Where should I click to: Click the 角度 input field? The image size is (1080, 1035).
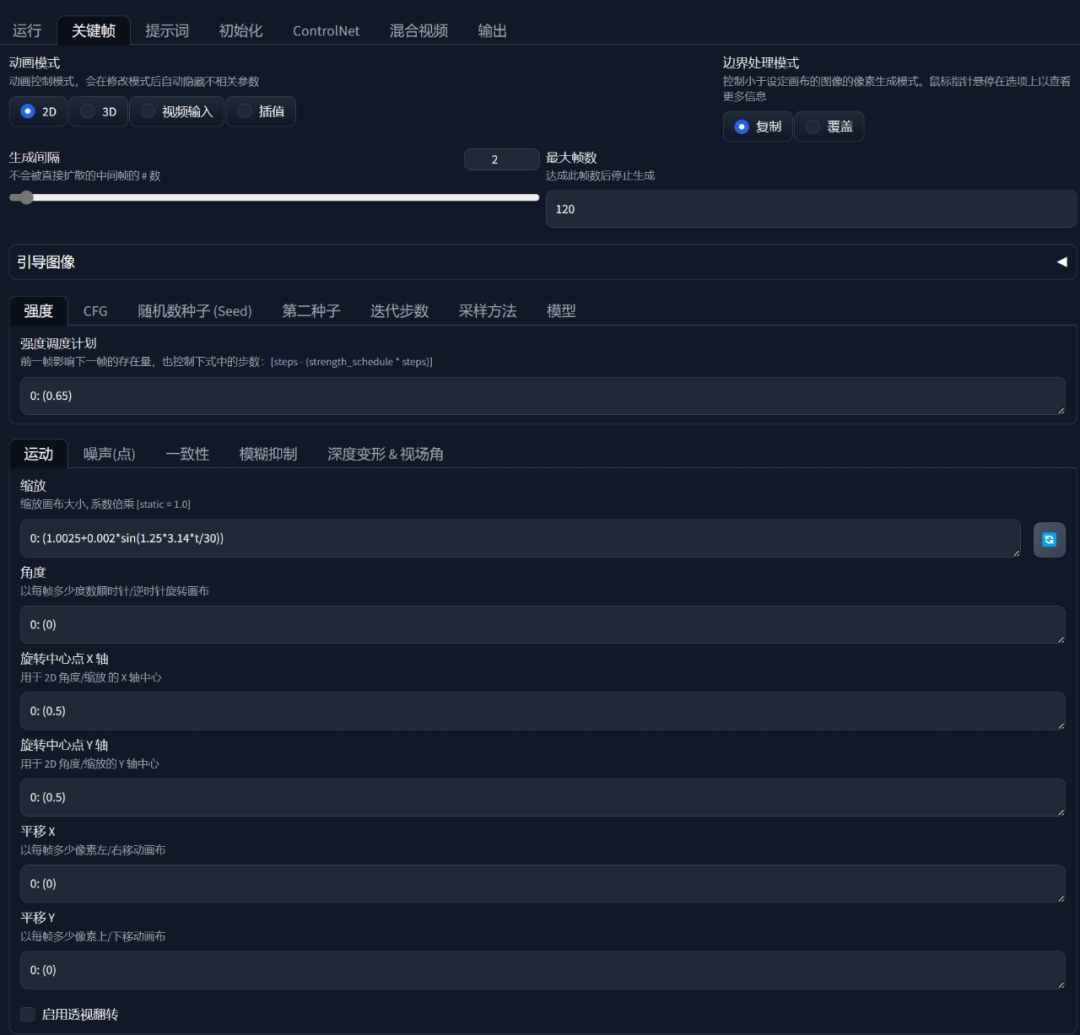click(x=543, y=625)
